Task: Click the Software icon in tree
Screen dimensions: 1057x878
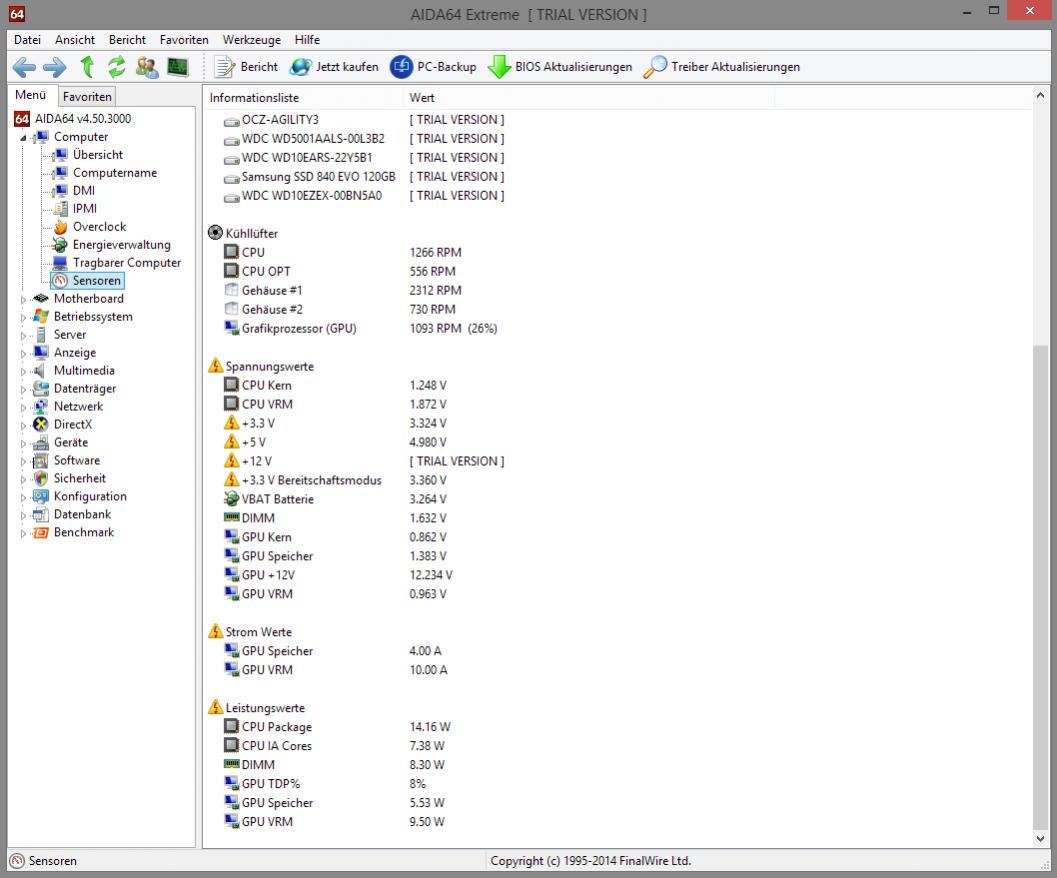Action: point(41,461)
